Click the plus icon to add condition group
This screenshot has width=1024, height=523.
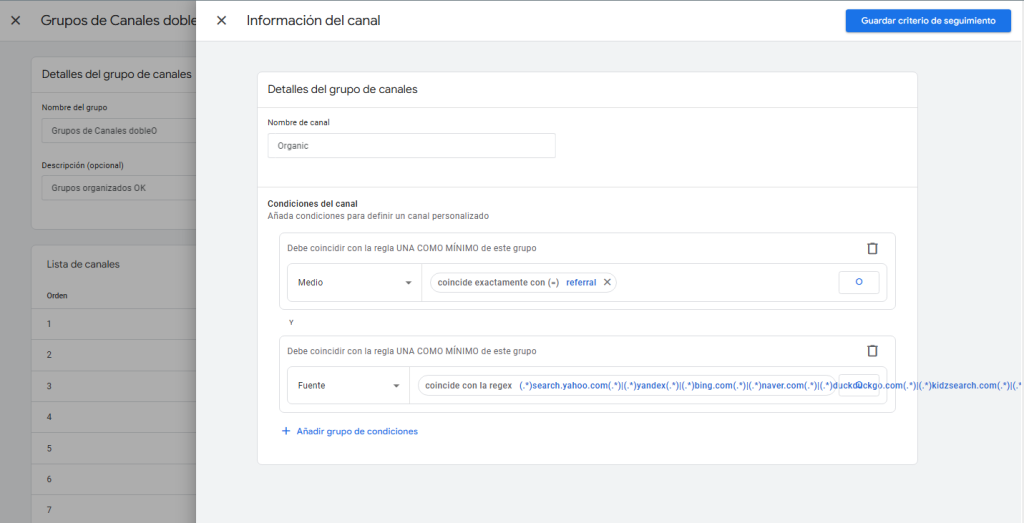286,431
